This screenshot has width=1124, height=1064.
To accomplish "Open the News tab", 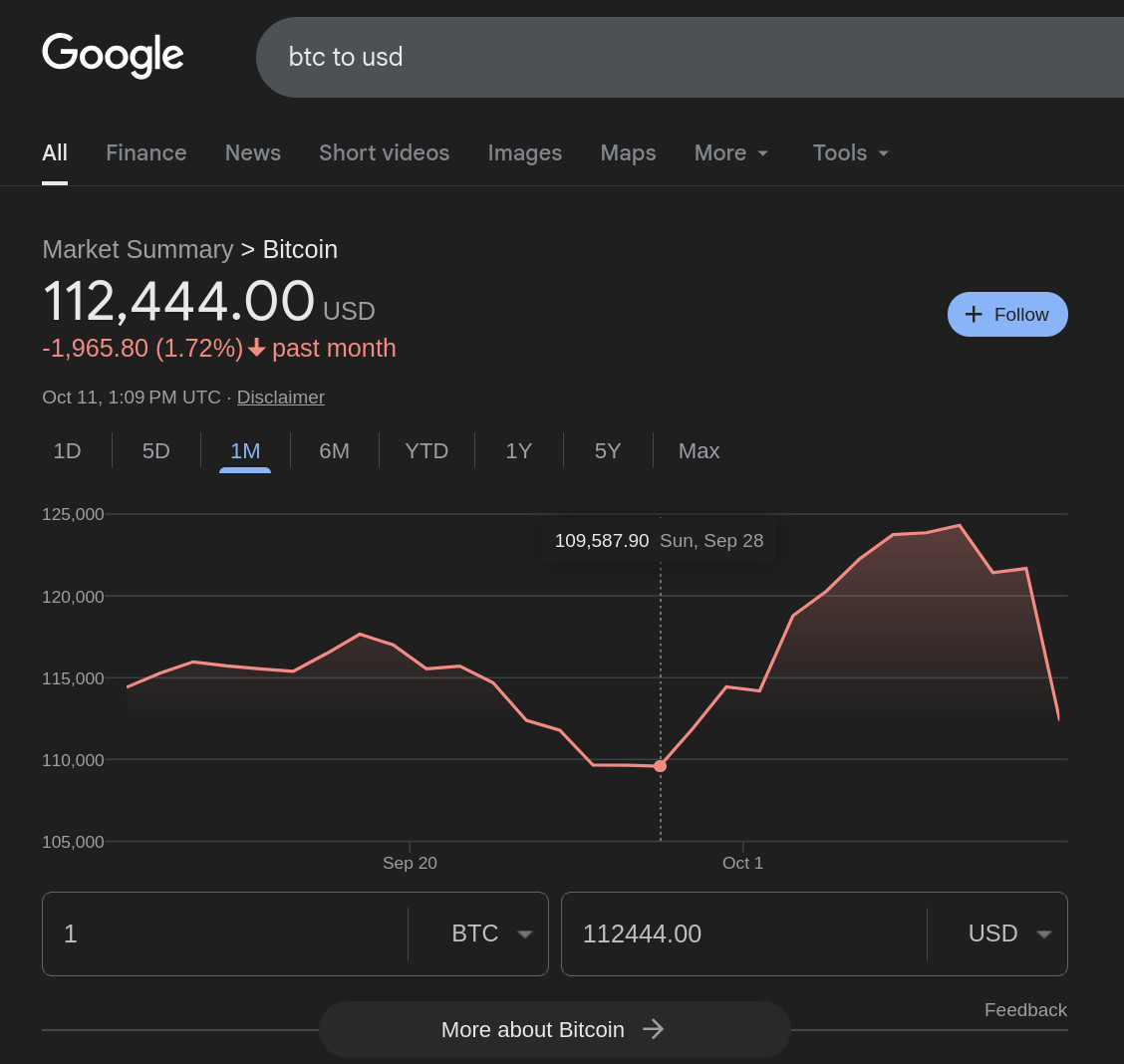I will (x=253, y=152).
